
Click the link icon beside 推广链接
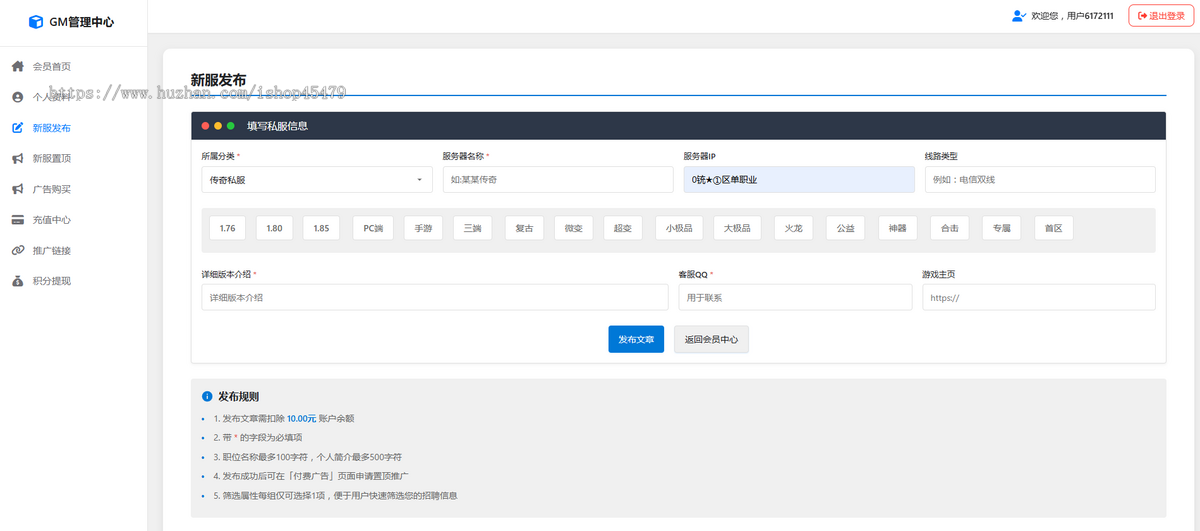(x=17, y=250)
